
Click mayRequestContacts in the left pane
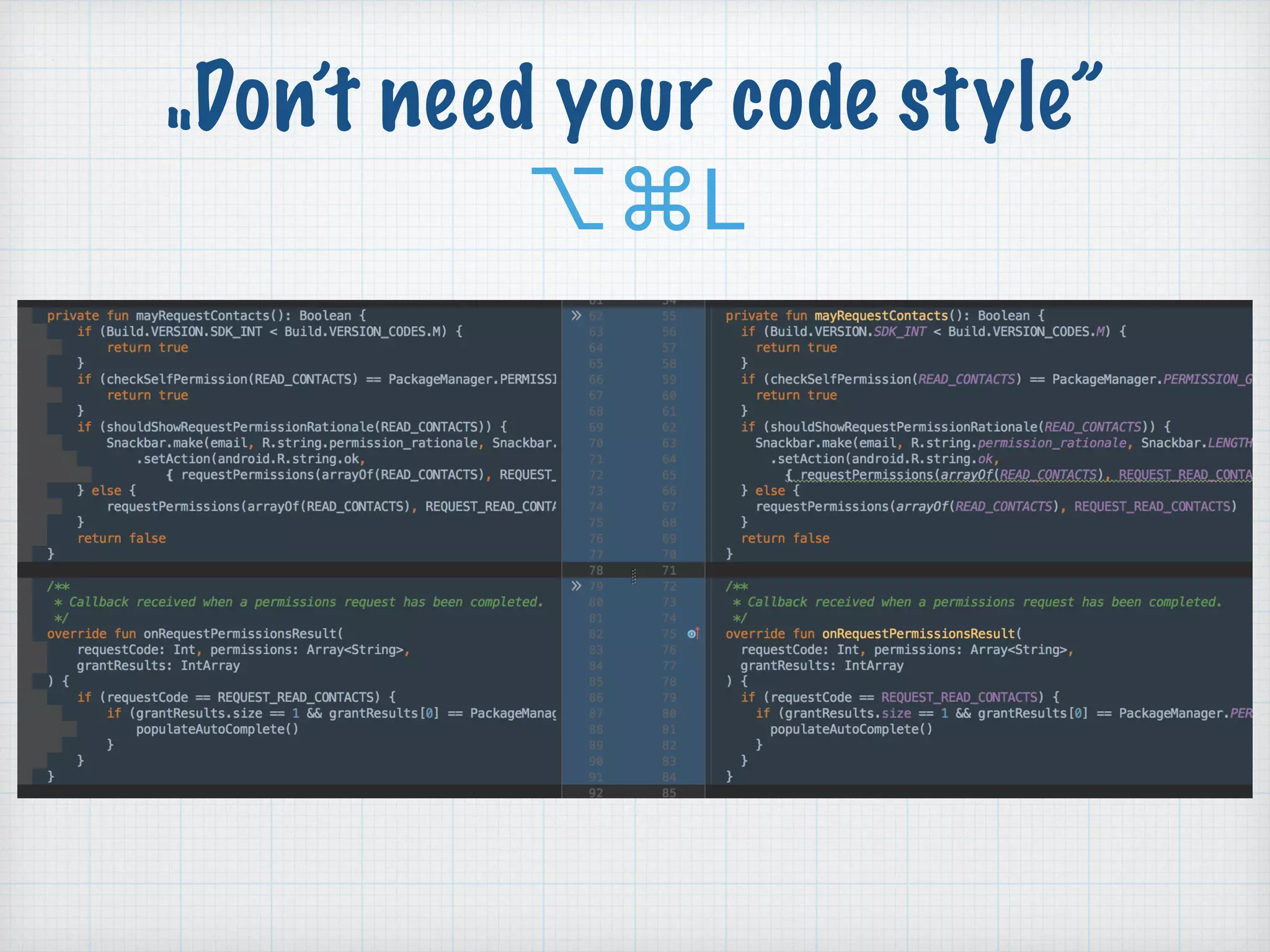(202, 315)
